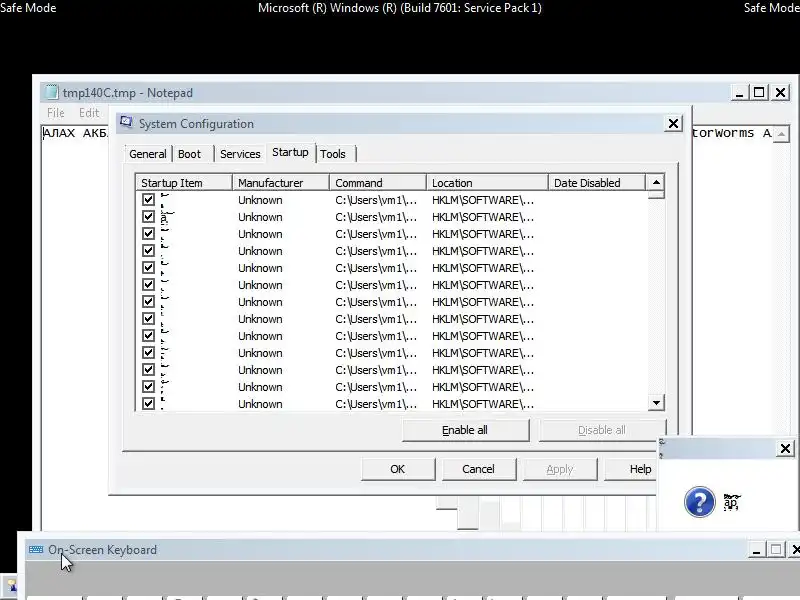
Task: Click the Disable all button
Action: [x=602, y=430]
